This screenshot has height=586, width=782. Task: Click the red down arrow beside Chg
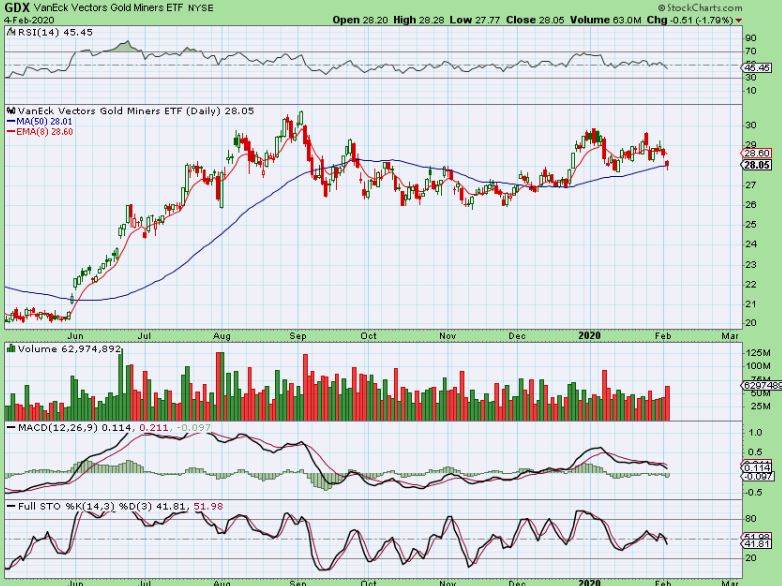pyautogui.click(x=739, y=20)
